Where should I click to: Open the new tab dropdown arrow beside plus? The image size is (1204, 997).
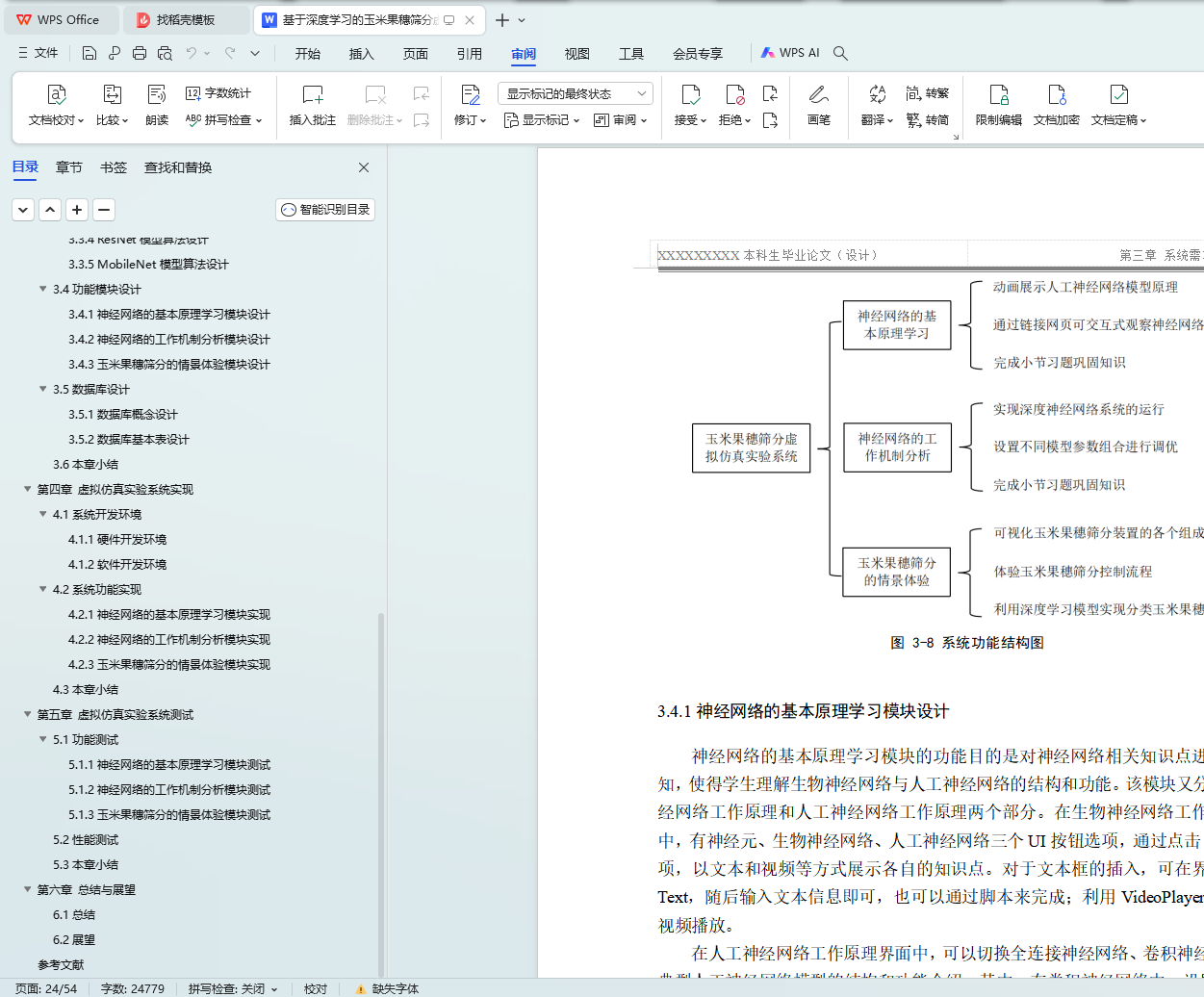[x=522, y=20]
